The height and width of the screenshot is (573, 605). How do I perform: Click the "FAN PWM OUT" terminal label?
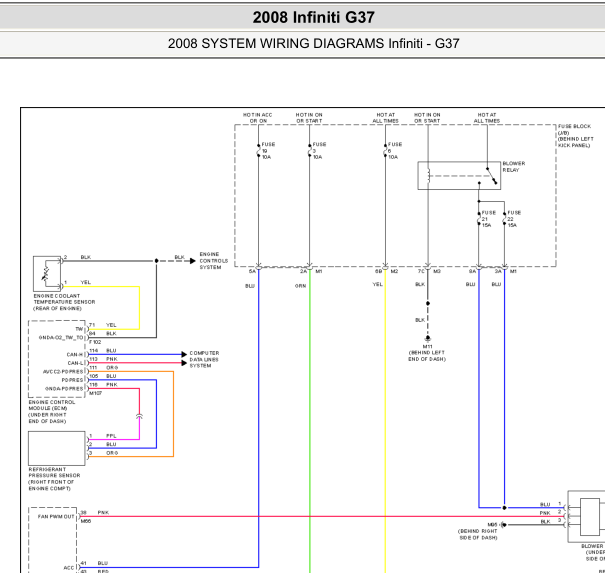coord(56,516)
